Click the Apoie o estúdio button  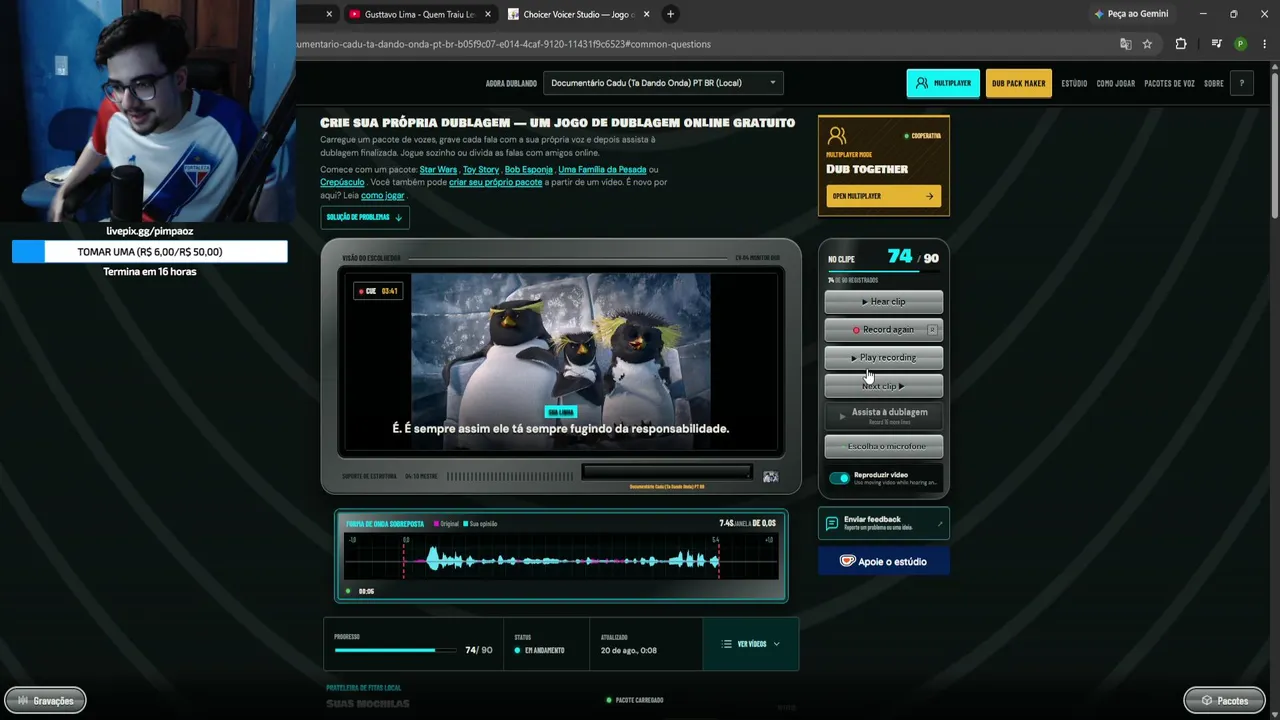click(884, 561)
